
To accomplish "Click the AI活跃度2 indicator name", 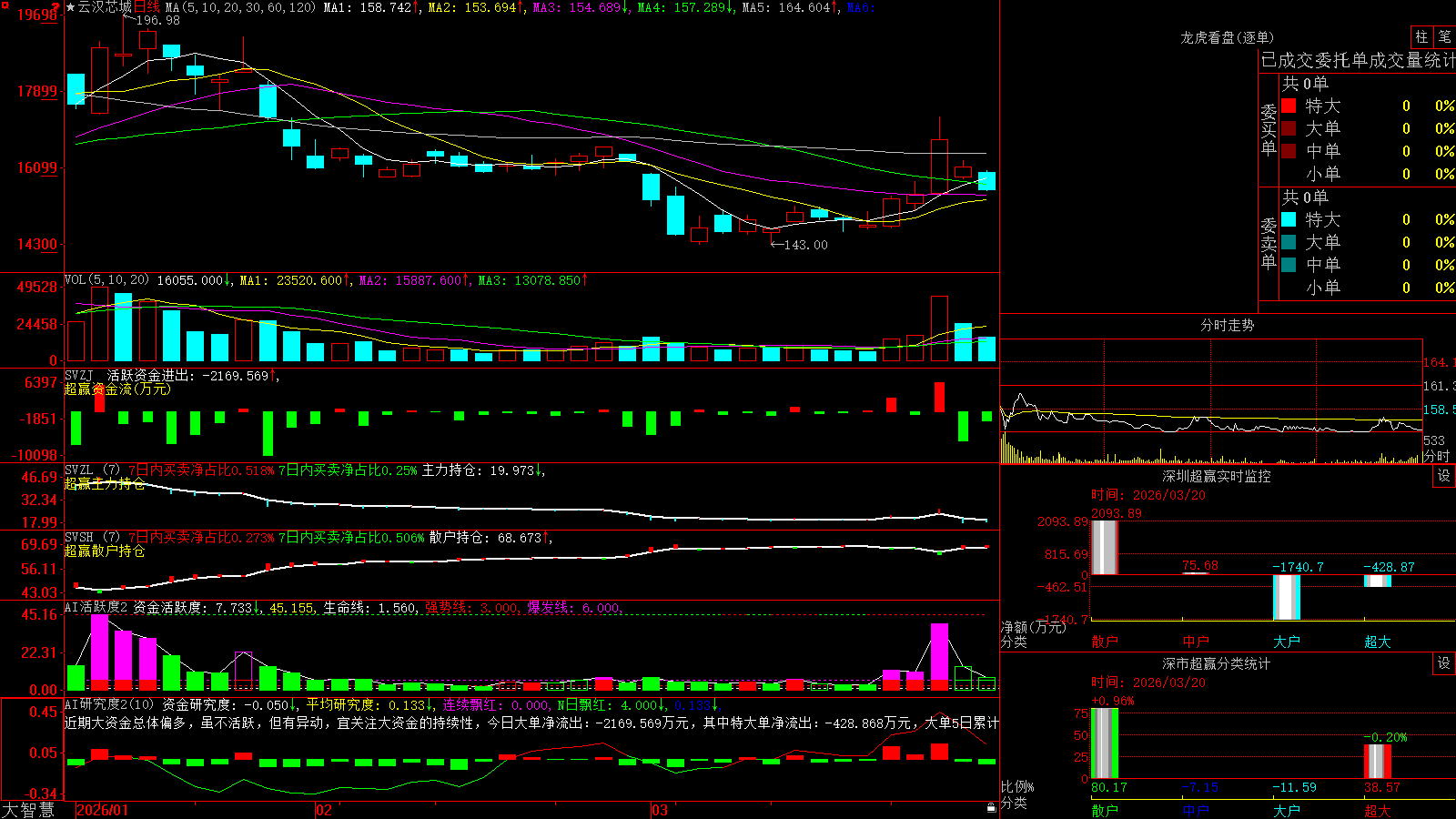I will pos(96,608).
